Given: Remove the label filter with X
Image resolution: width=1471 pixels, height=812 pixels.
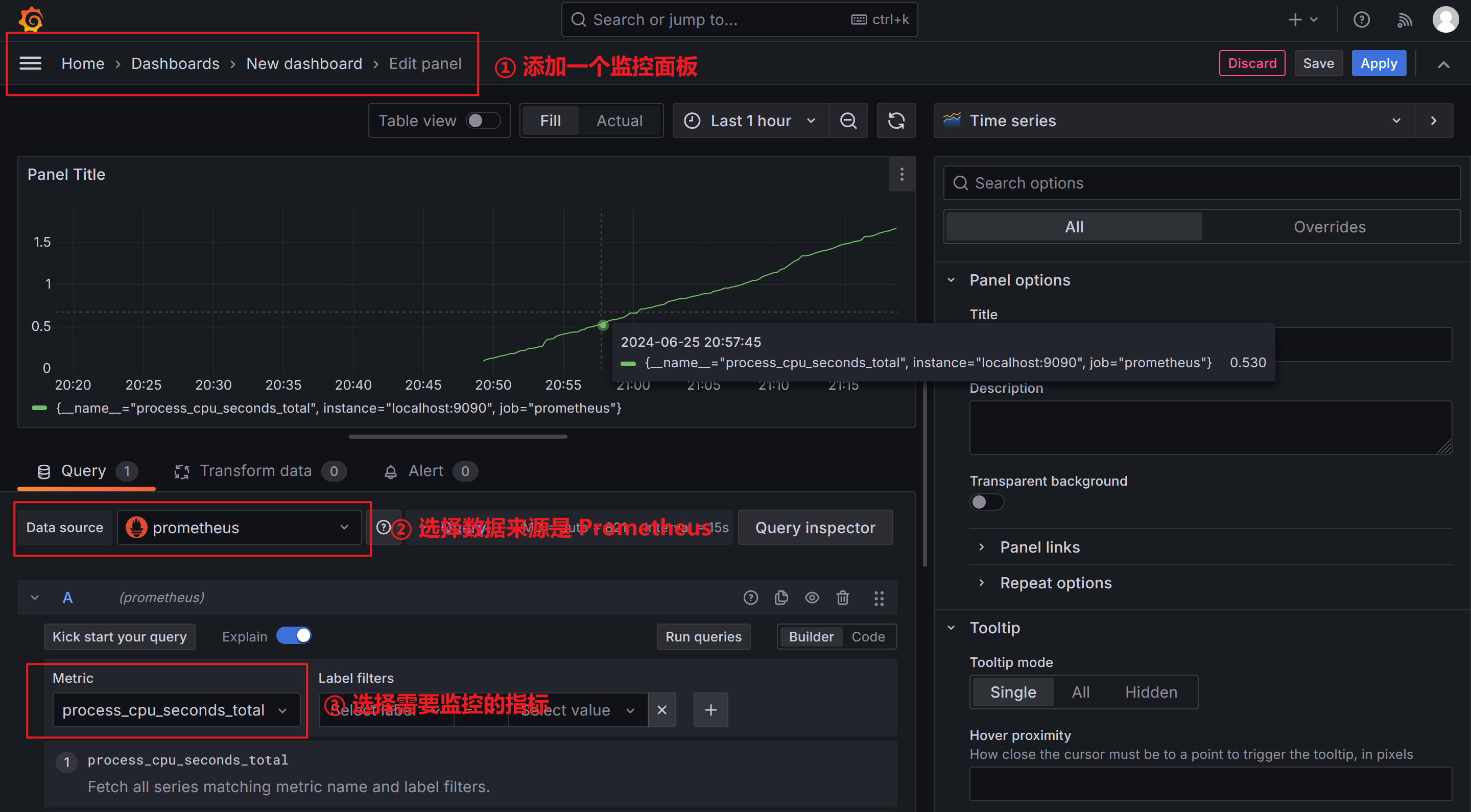Looking at the screenshot, I should [662, 710].
